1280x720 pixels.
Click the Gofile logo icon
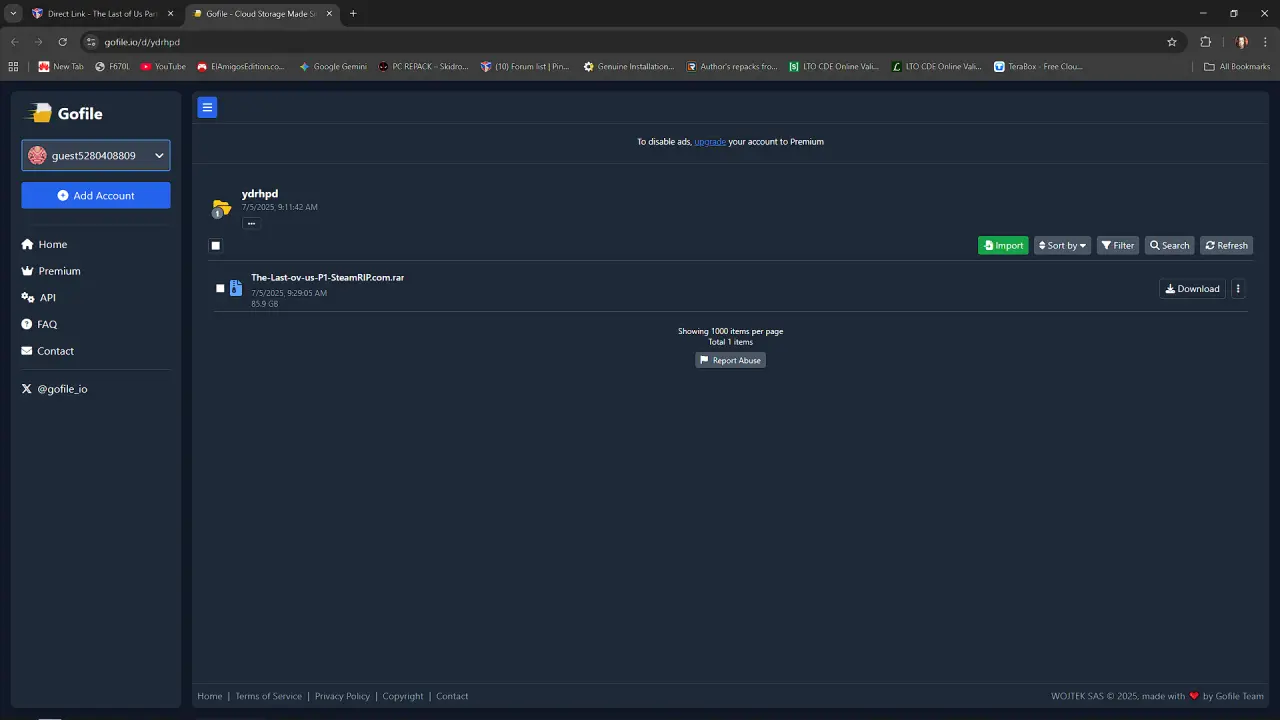point(39,113)
